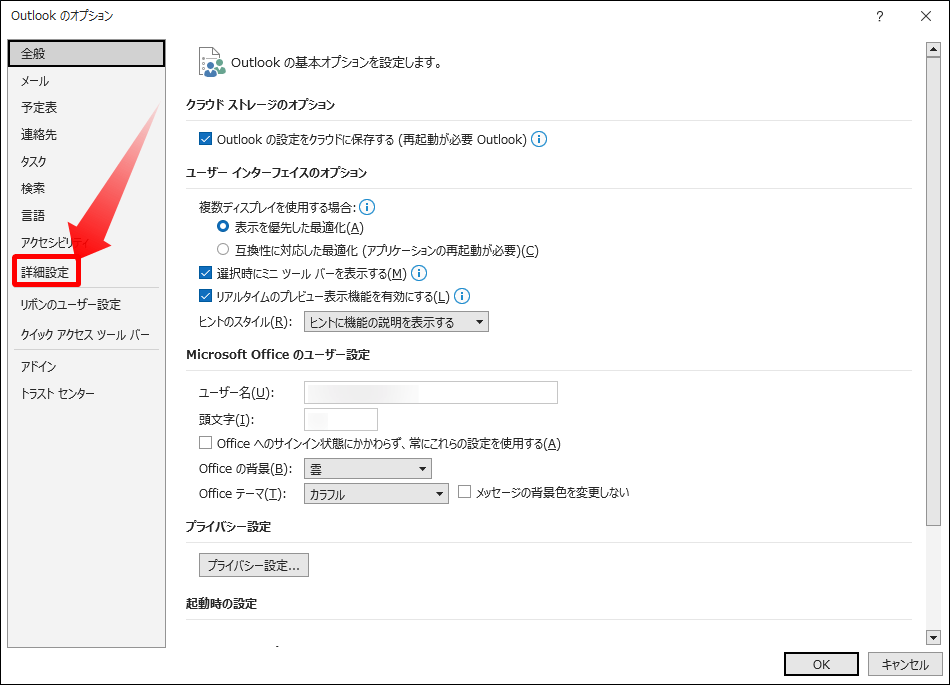Image resolution: width=950 pixels, height=685 pixels.
Task: Open リボンのユーザー設定 category
Action: 87,305
